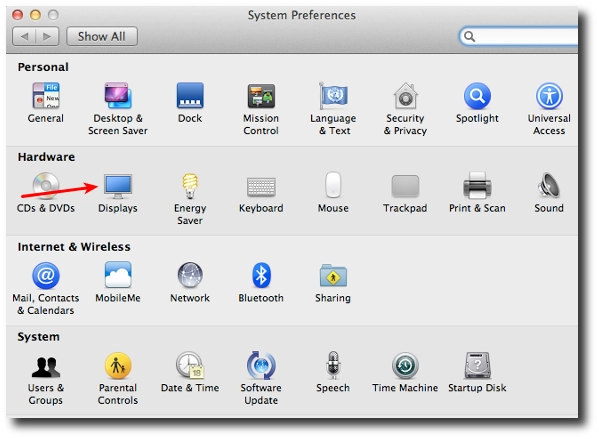Click the Show All button
This screenshot has width=599, height=439.
coord(102,36)
